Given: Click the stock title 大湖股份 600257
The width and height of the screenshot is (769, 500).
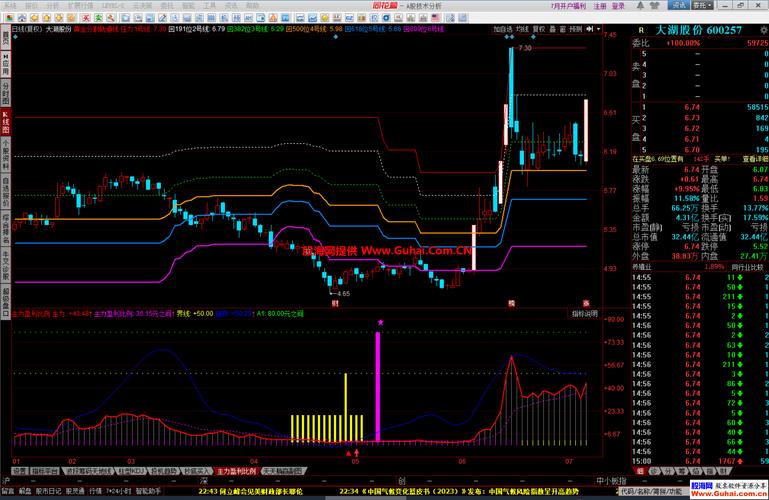Looking at the screenshot, I should 699,30.
